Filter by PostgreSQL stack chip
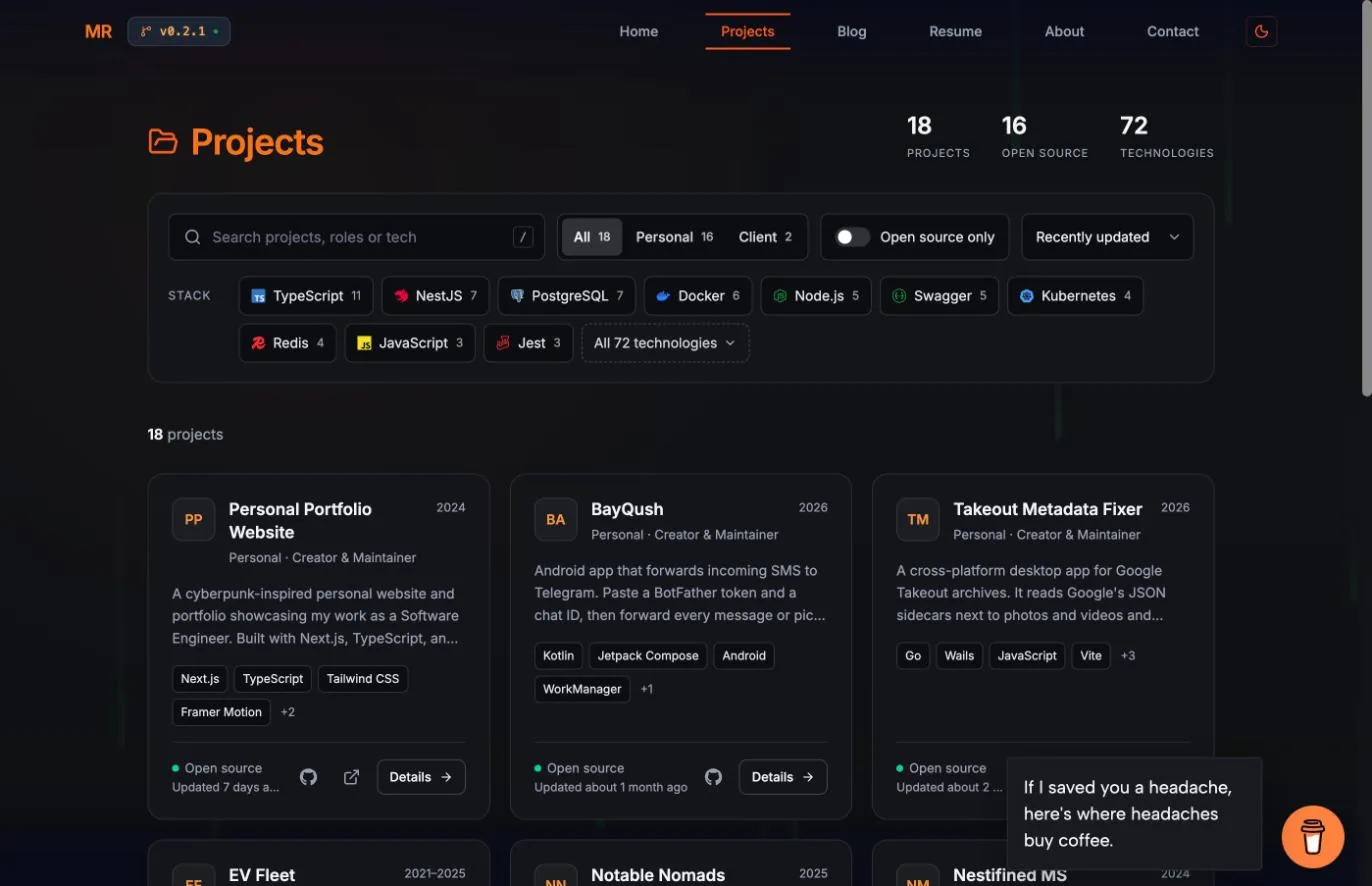The height and width of the screenshot is (886, 1372). 567,296
